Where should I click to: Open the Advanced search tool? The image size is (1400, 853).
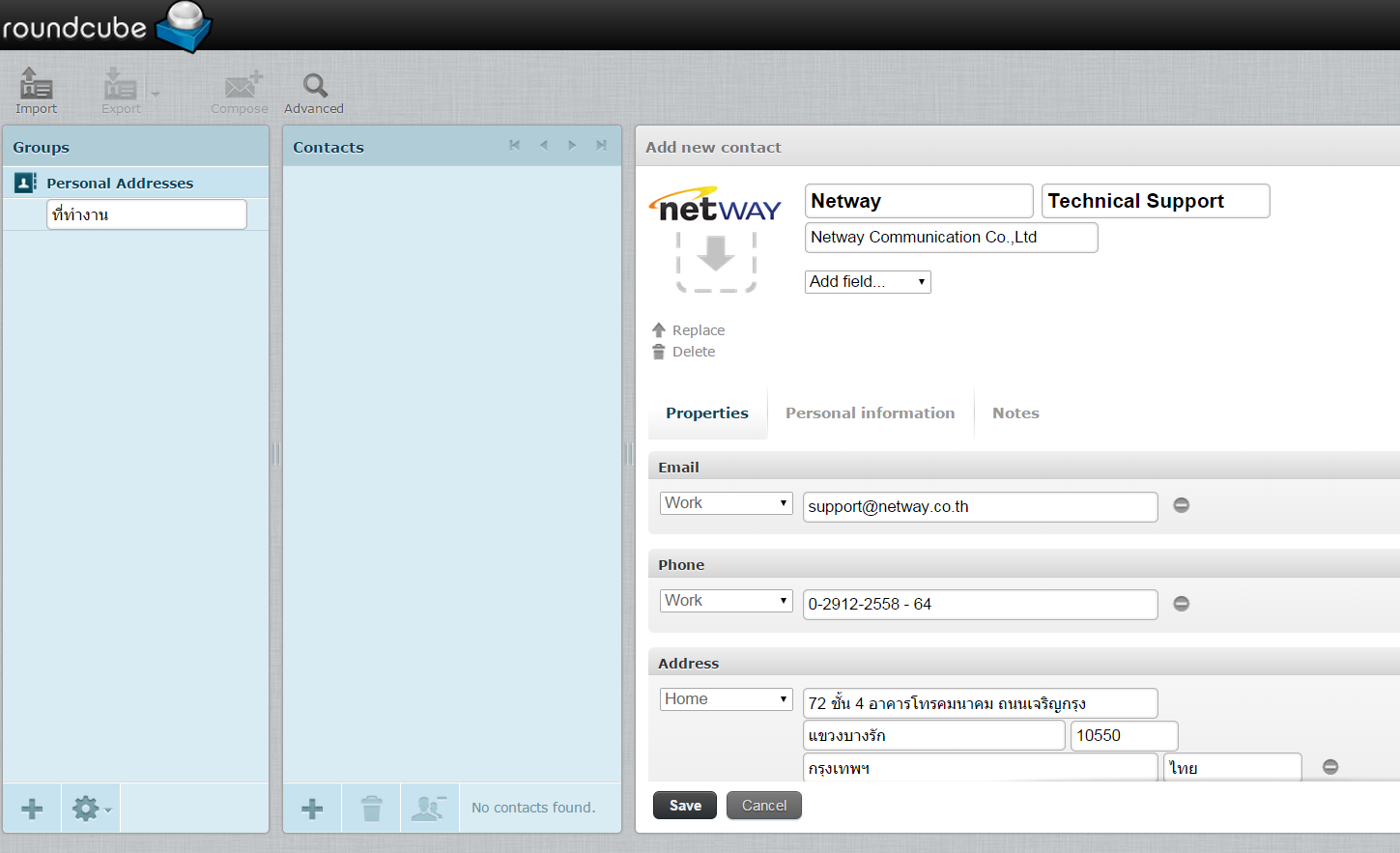pos(314,93)
